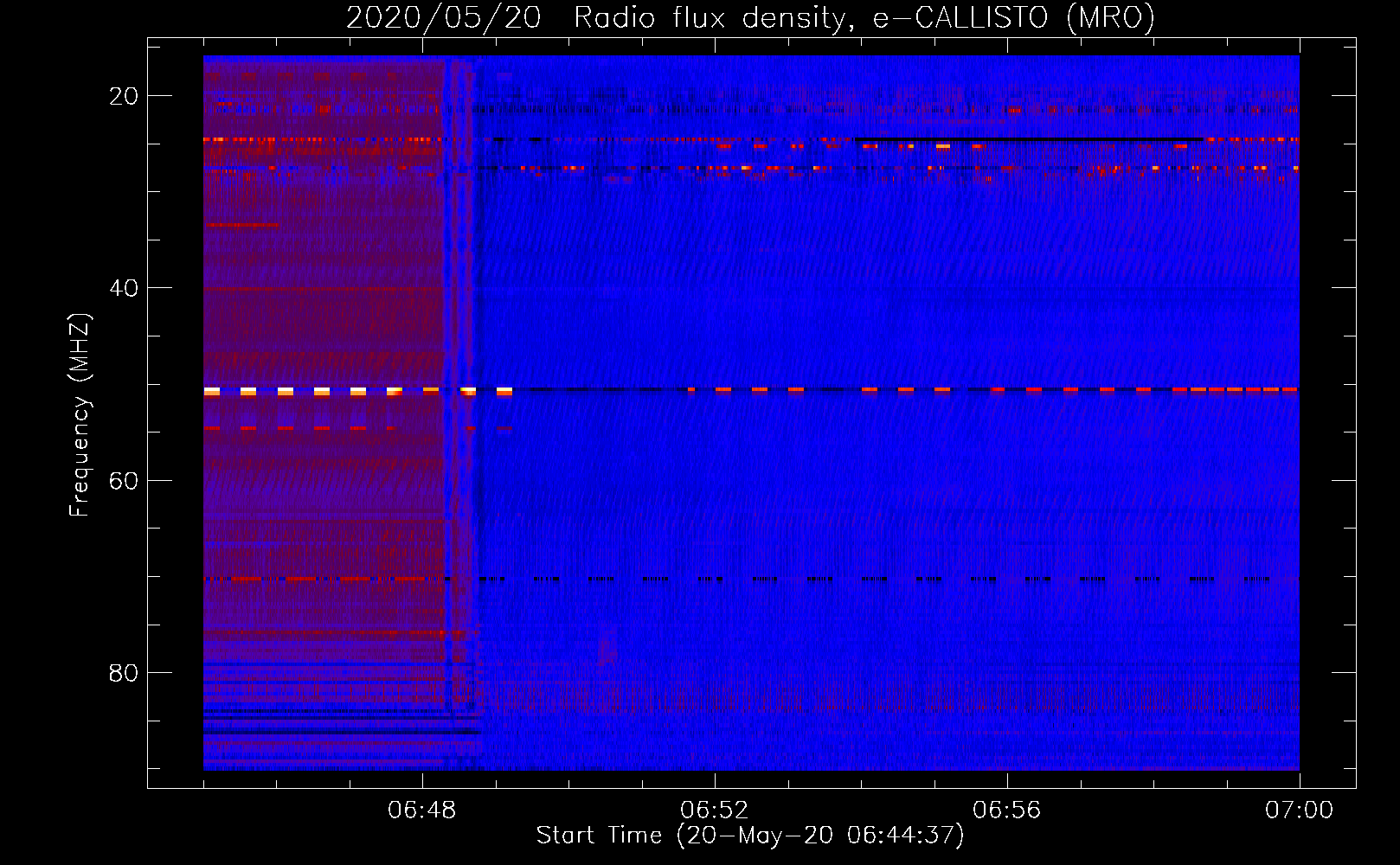1400x865 pixels.
Task: Click the 80 MHz frequency tick label
Action: click(x=124, y=672)
